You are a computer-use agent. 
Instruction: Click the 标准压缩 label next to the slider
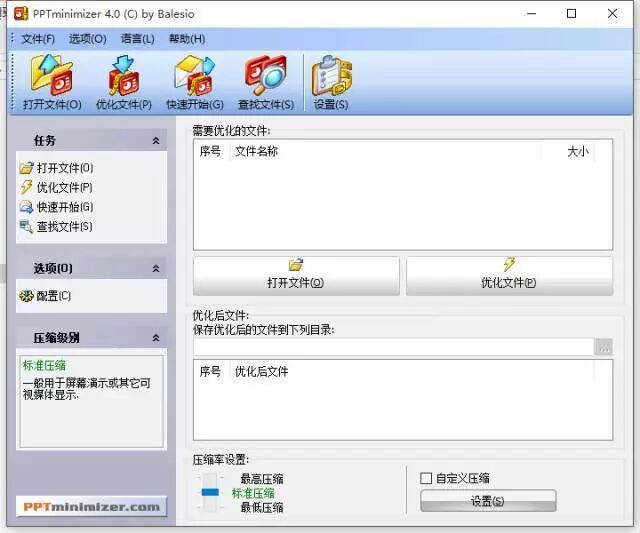pos(253,493)
